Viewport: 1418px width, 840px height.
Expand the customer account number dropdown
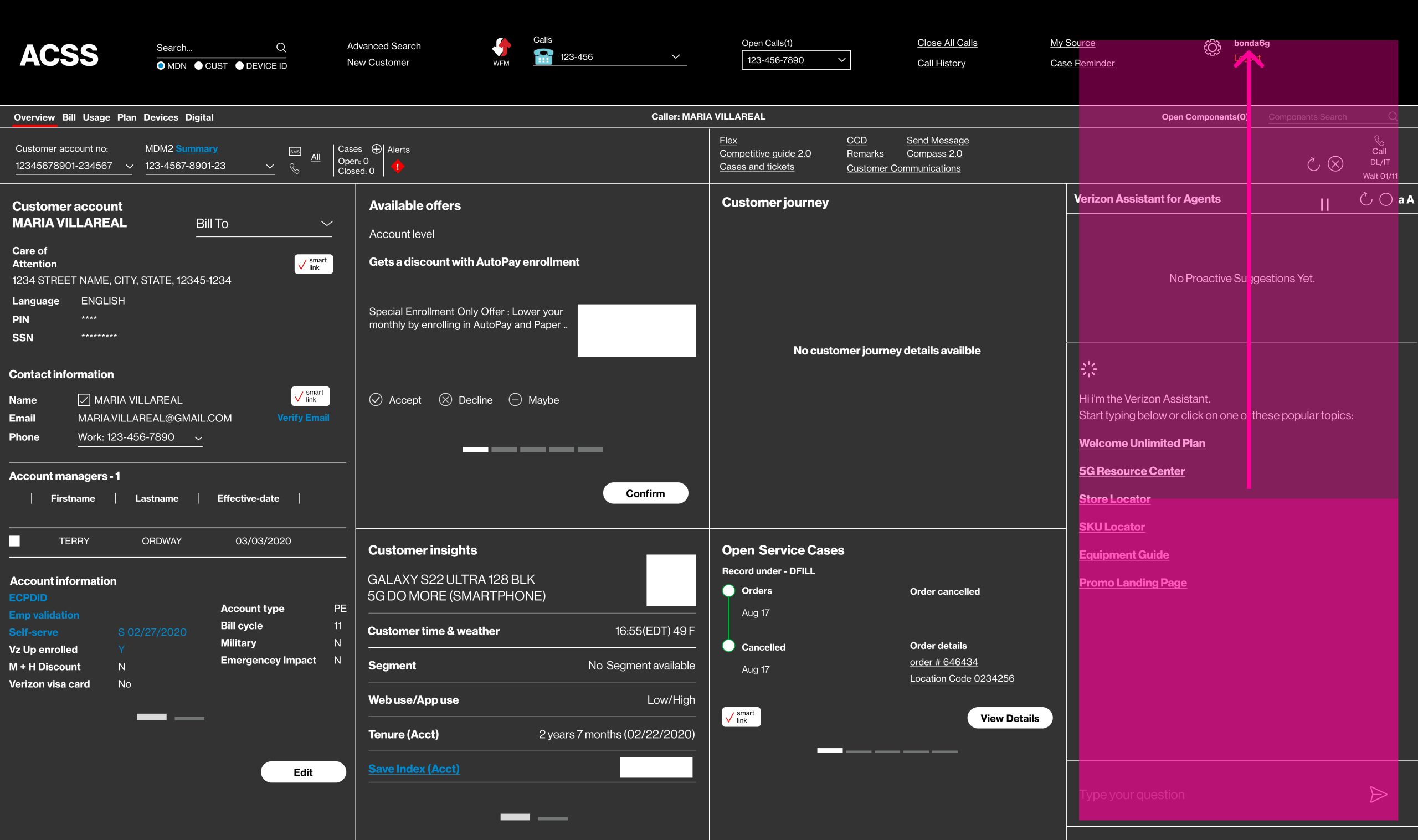[x=129, y=167]
